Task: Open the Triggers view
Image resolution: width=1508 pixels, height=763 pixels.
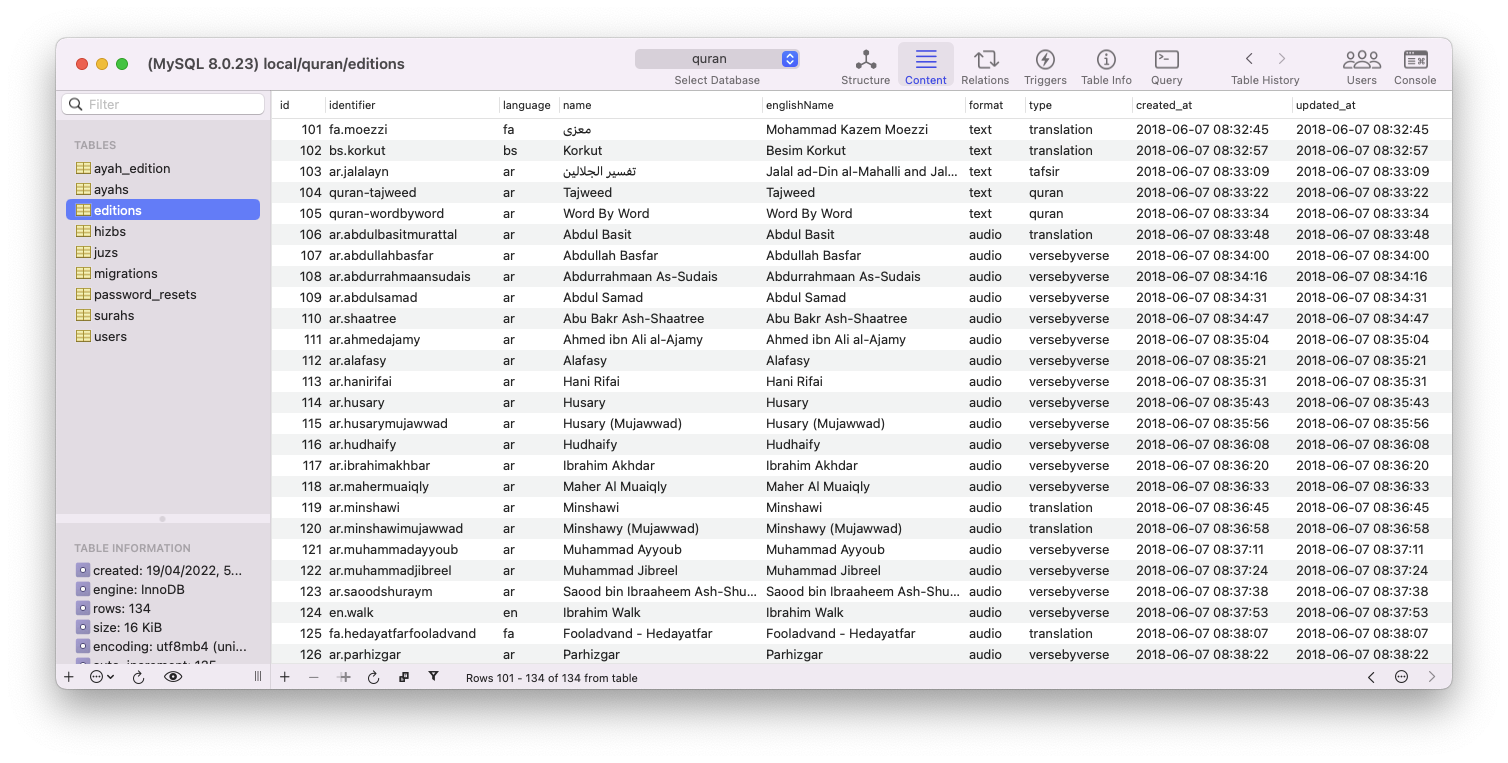Action: click(x=1045, y=66)
